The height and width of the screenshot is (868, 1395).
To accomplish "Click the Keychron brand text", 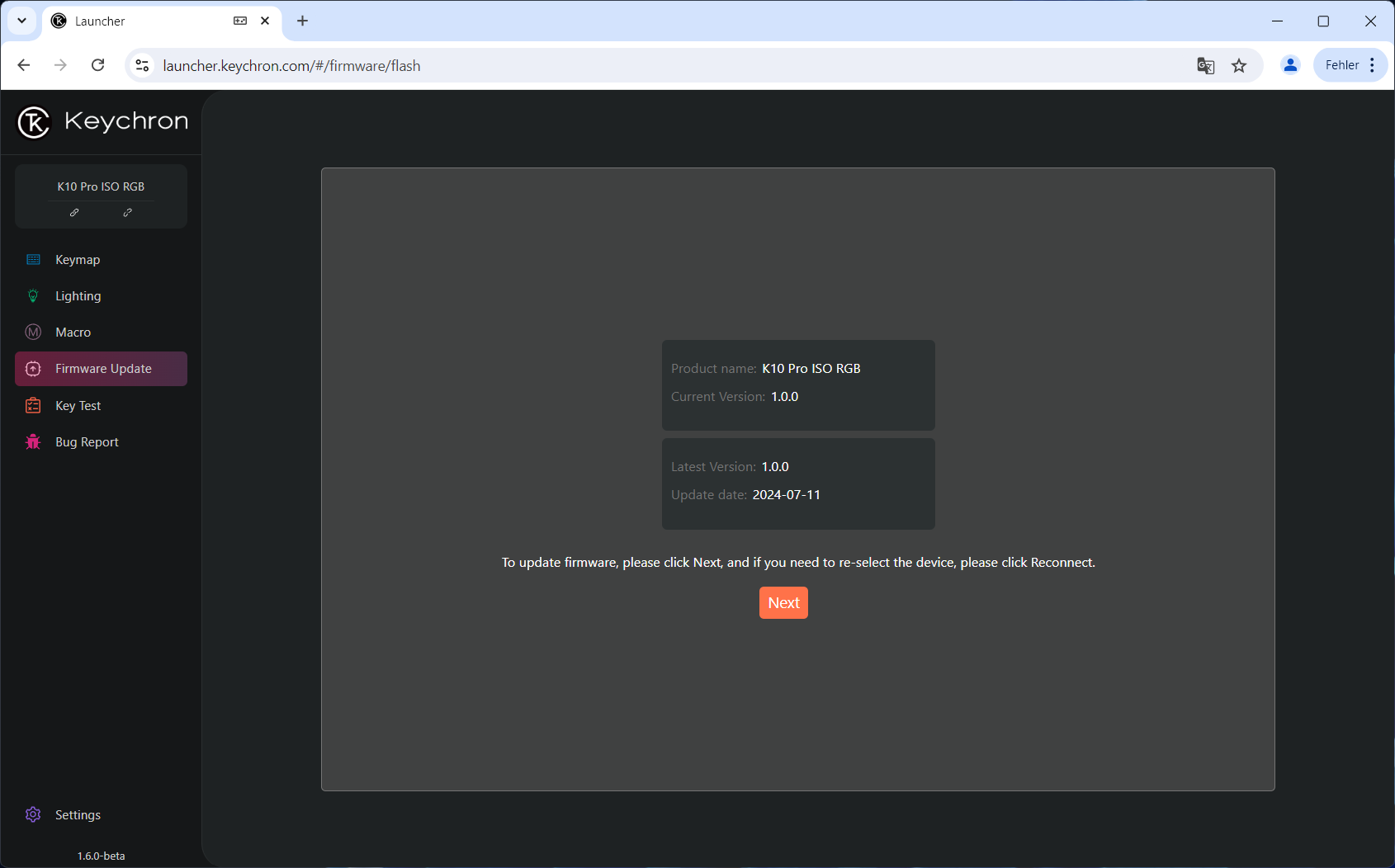I will pos(126,122).
